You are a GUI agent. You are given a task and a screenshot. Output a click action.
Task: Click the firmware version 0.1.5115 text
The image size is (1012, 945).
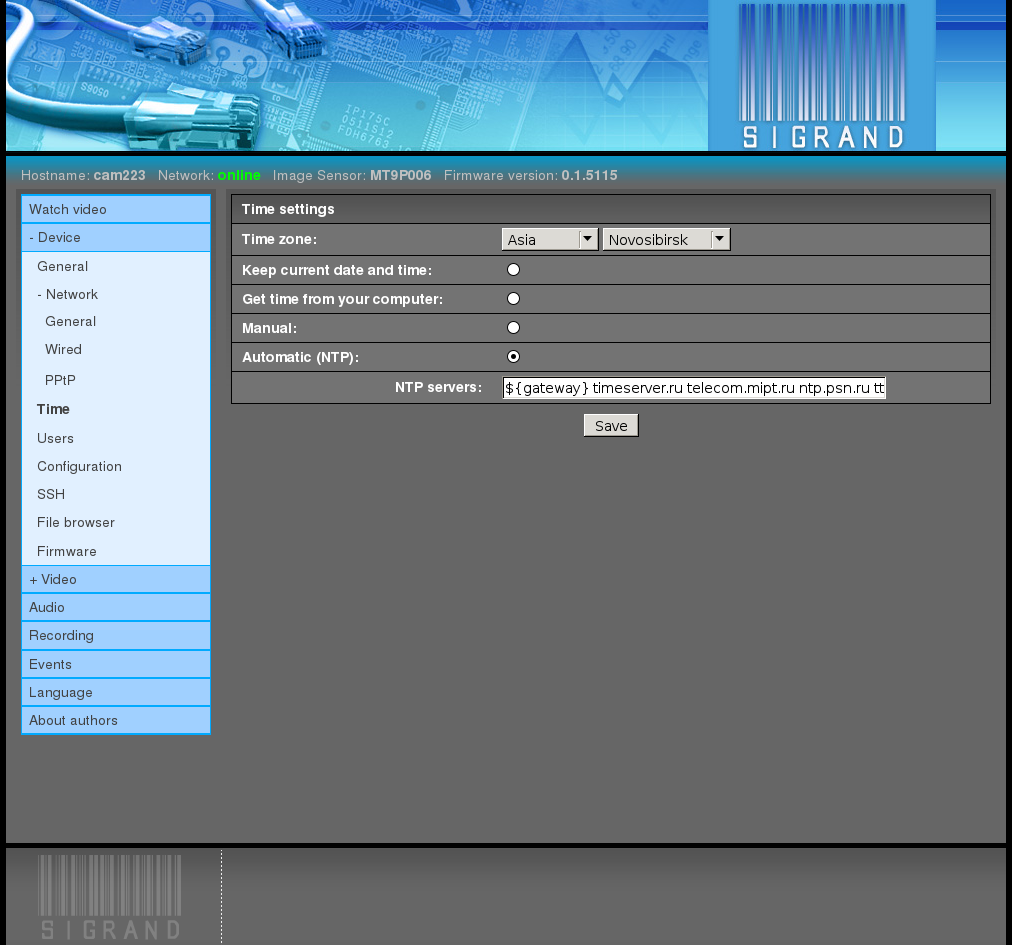coord(589,176)
